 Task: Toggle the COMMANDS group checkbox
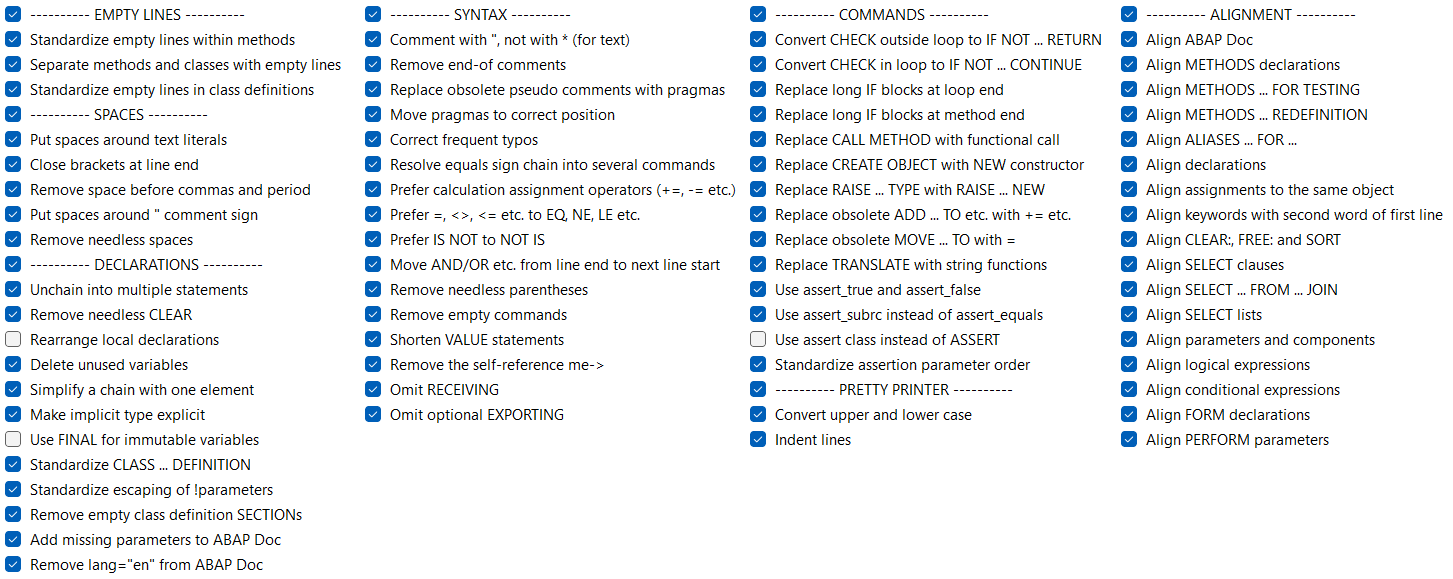click(758, 15)
